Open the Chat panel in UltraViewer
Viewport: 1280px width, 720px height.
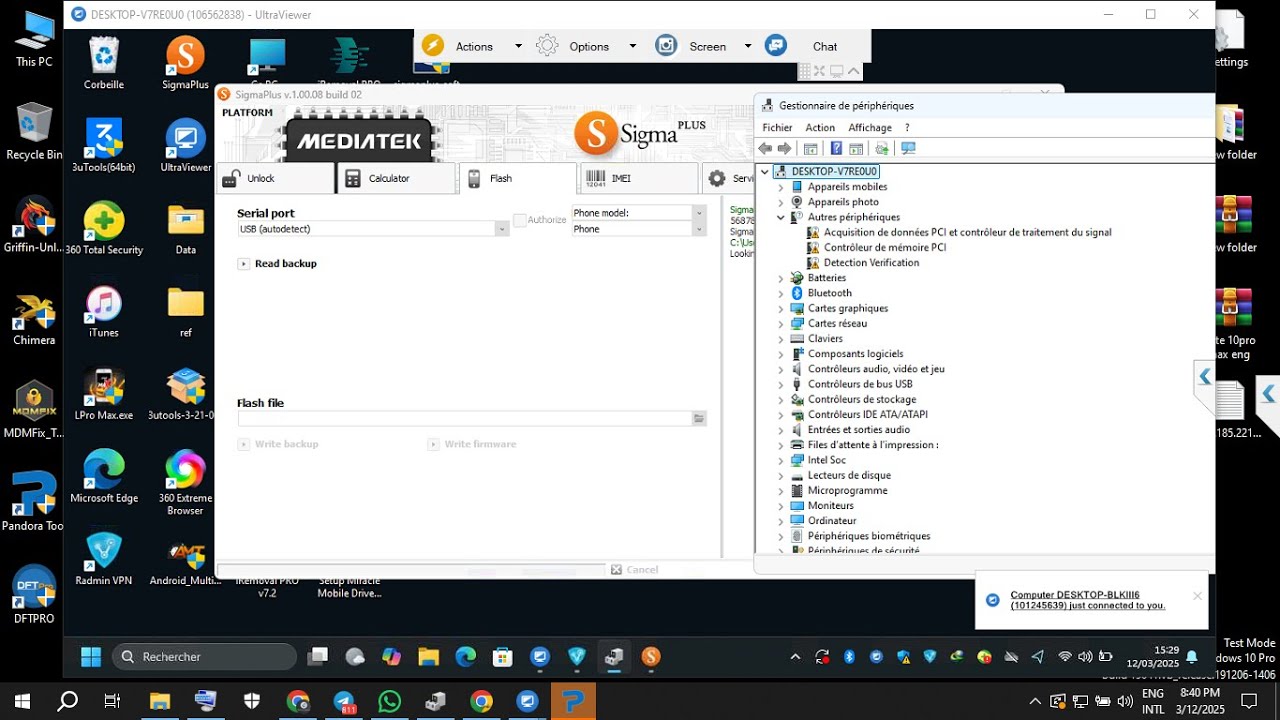[825, 46]
